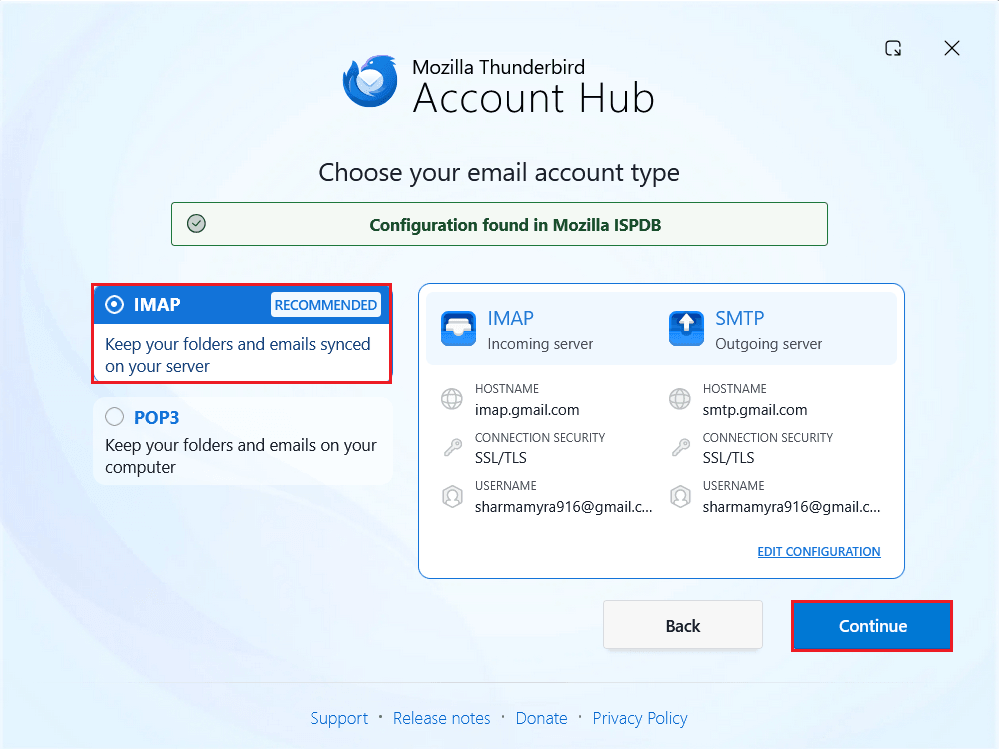The width and height of the screenshot is (999, 749).
Task: Click the smtp.gmail.com hostname text
Action: [x=755, y=410]
